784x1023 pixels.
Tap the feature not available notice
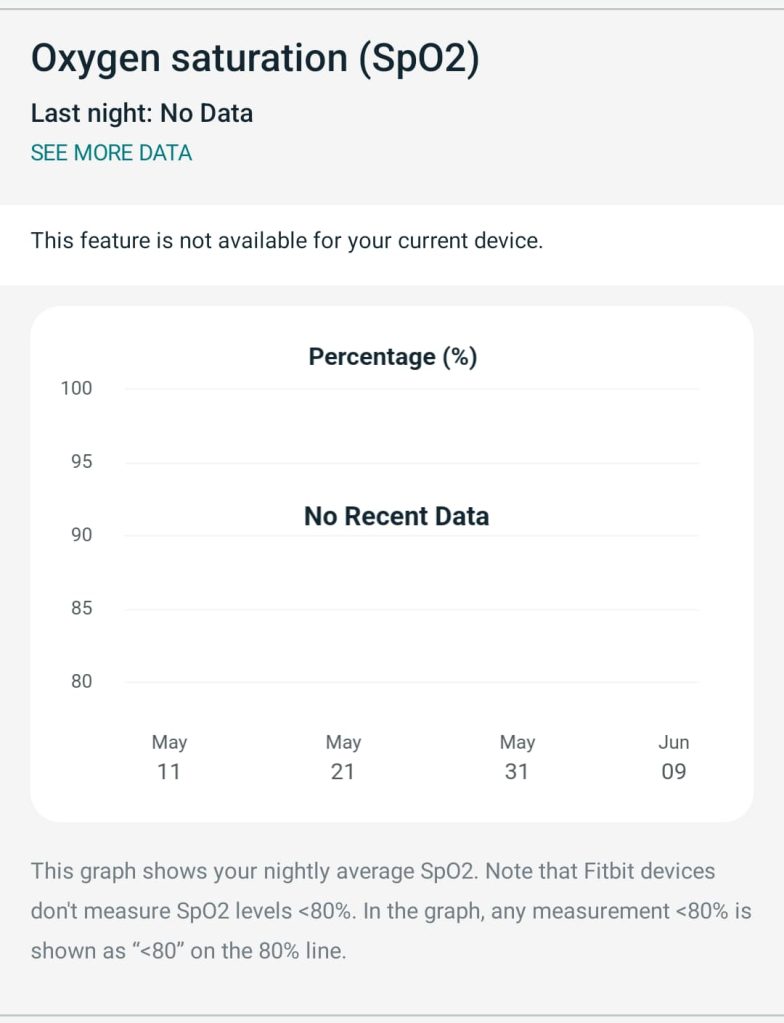287,241
